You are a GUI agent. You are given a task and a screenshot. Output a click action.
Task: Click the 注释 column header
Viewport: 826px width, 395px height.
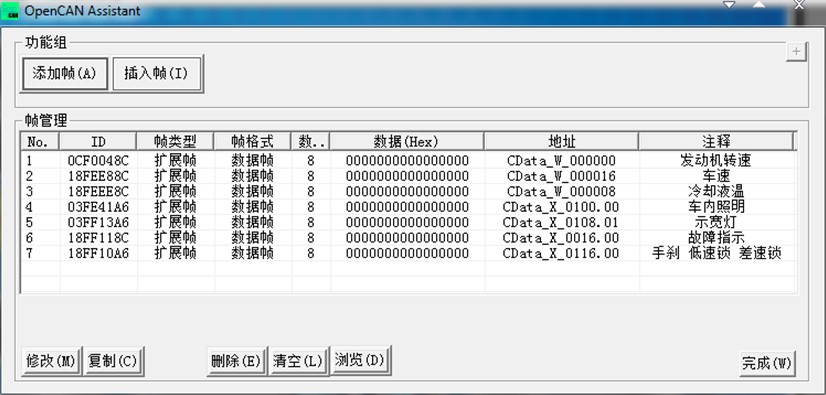[716, 141]
